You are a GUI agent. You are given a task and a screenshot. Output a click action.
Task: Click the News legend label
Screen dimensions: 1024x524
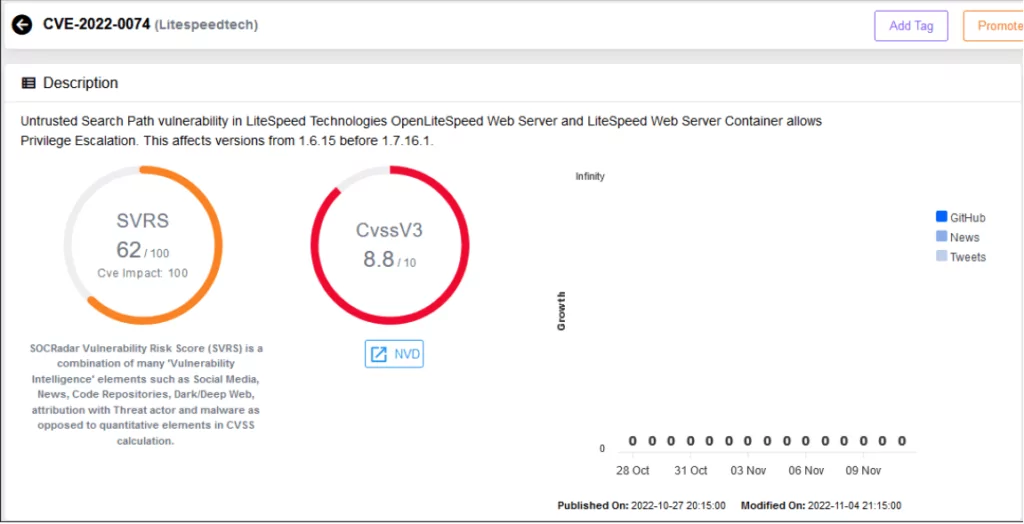pos(965,237)
